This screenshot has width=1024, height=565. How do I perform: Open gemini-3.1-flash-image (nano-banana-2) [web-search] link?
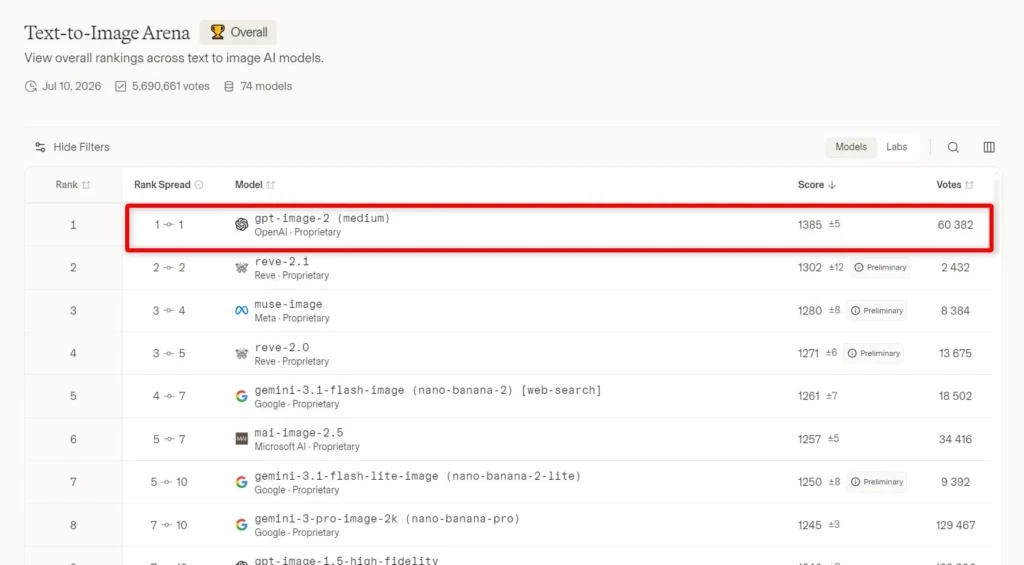coord(428,390)
